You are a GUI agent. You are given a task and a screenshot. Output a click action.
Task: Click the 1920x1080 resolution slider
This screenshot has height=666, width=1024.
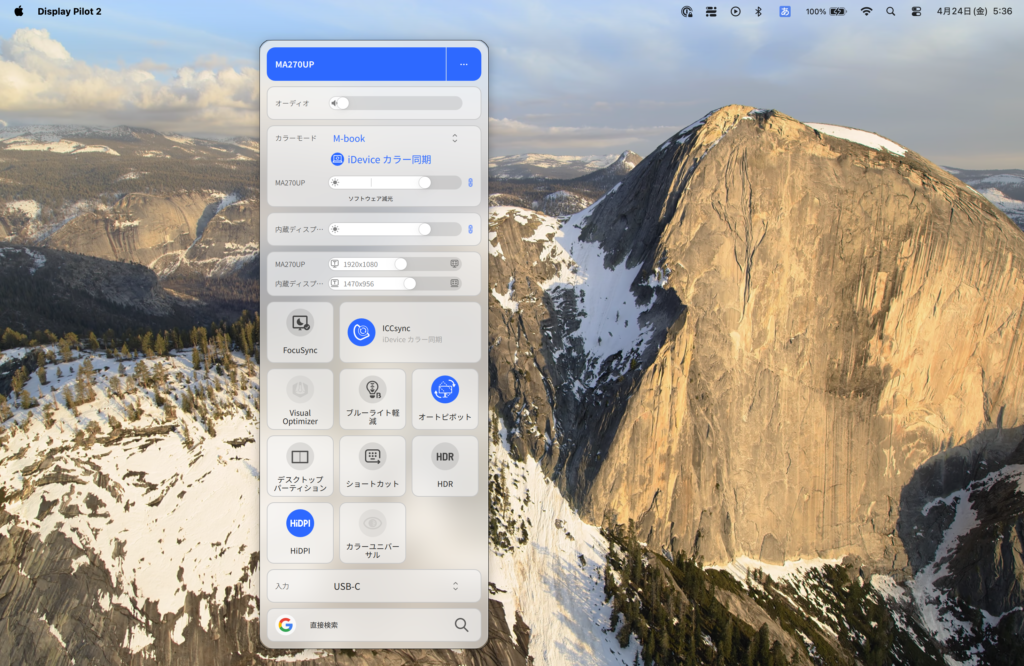click(x=396, y=264)
